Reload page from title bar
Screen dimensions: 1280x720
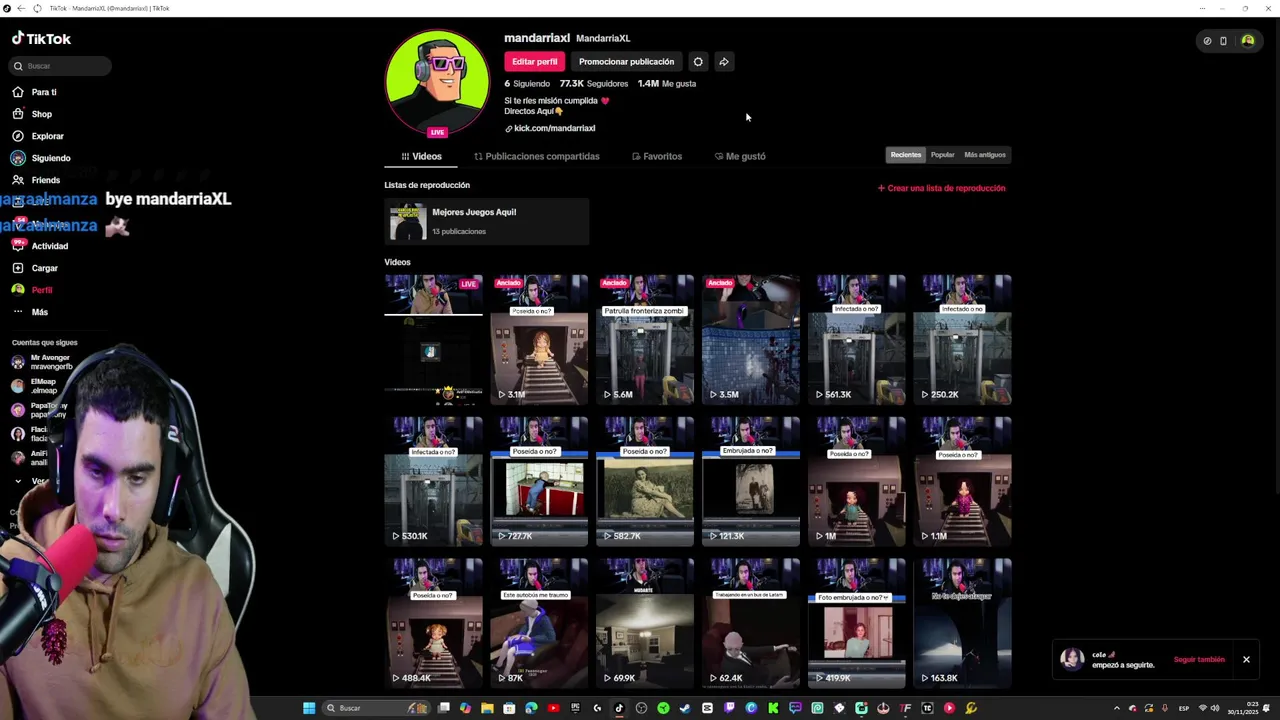[37, 8]
